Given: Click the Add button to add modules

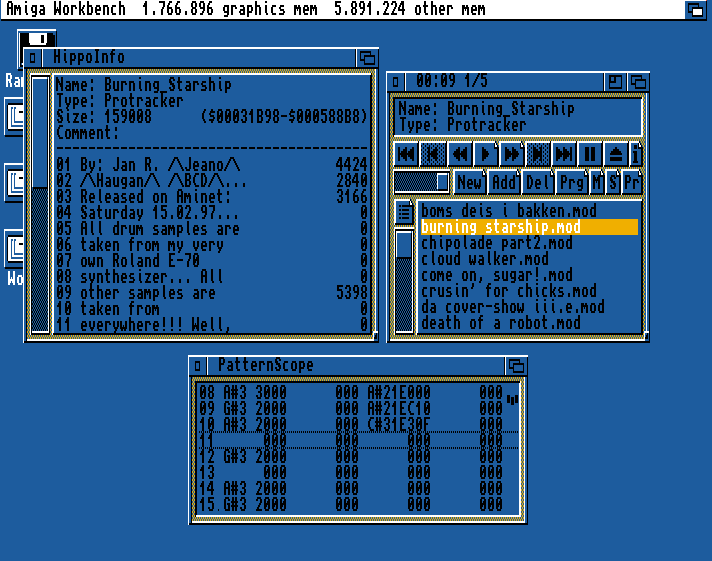Looking at the screenshot, I should point(503,182).
